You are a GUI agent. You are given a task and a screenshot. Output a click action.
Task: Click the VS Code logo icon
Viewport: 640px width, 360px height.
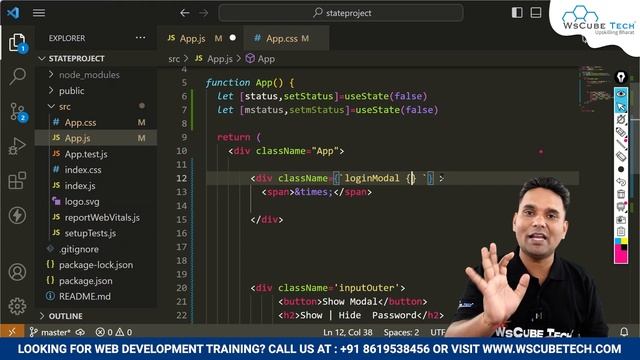tap(13, 13)
